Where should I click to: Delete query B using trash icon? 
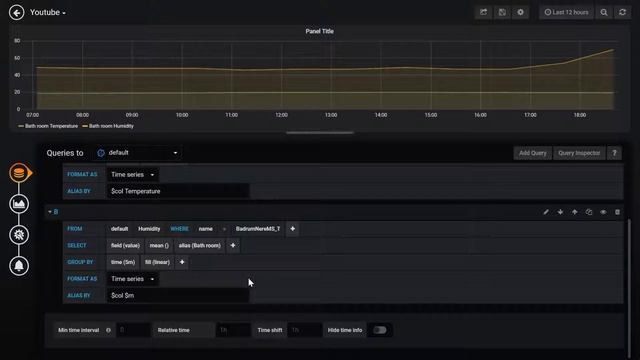coord(617,212)
